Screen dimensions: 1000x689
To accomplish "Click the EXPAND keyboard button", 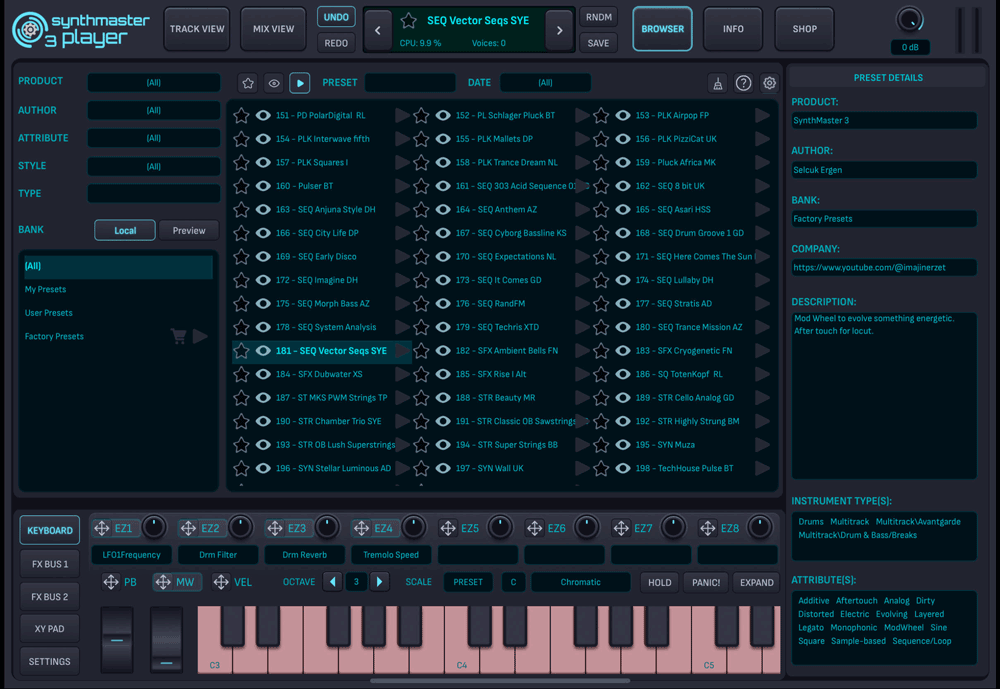I will (x=756, y=582).
